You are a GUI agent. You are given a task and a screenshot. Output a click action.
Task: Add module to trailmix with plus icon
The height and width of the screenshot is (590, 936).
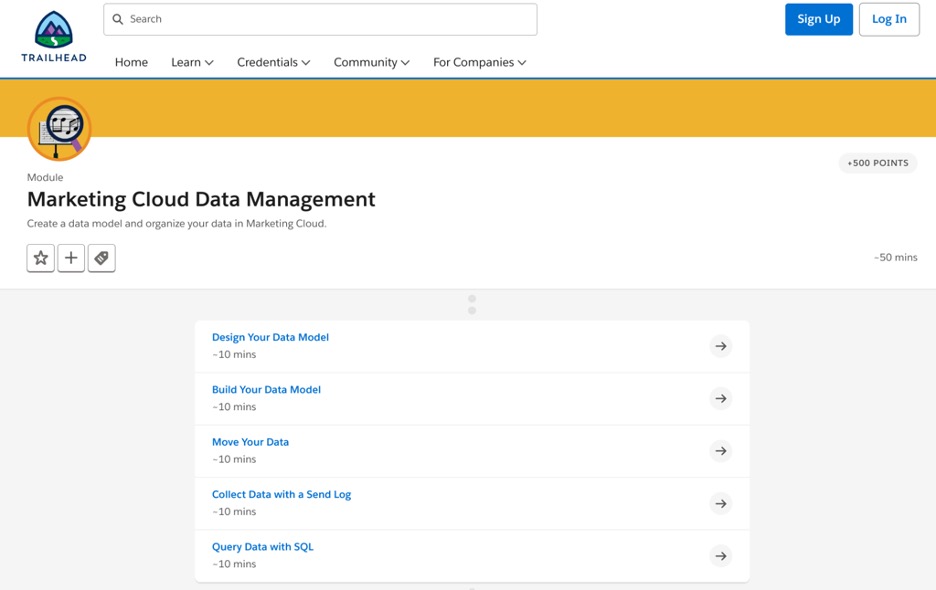coord(71,258)
